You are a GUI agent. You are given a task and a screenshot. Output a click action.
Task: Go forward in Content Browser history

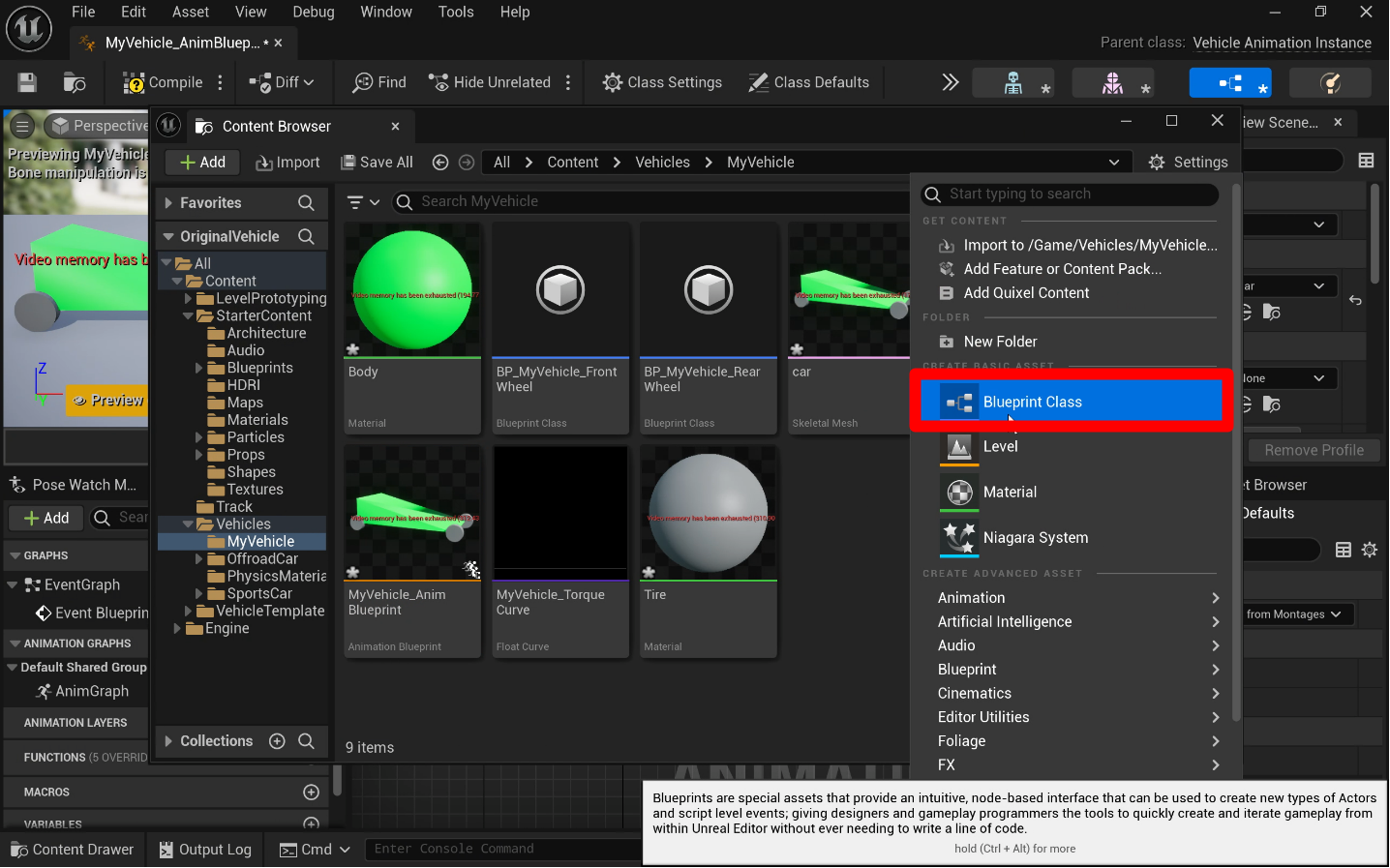(467, 163)
